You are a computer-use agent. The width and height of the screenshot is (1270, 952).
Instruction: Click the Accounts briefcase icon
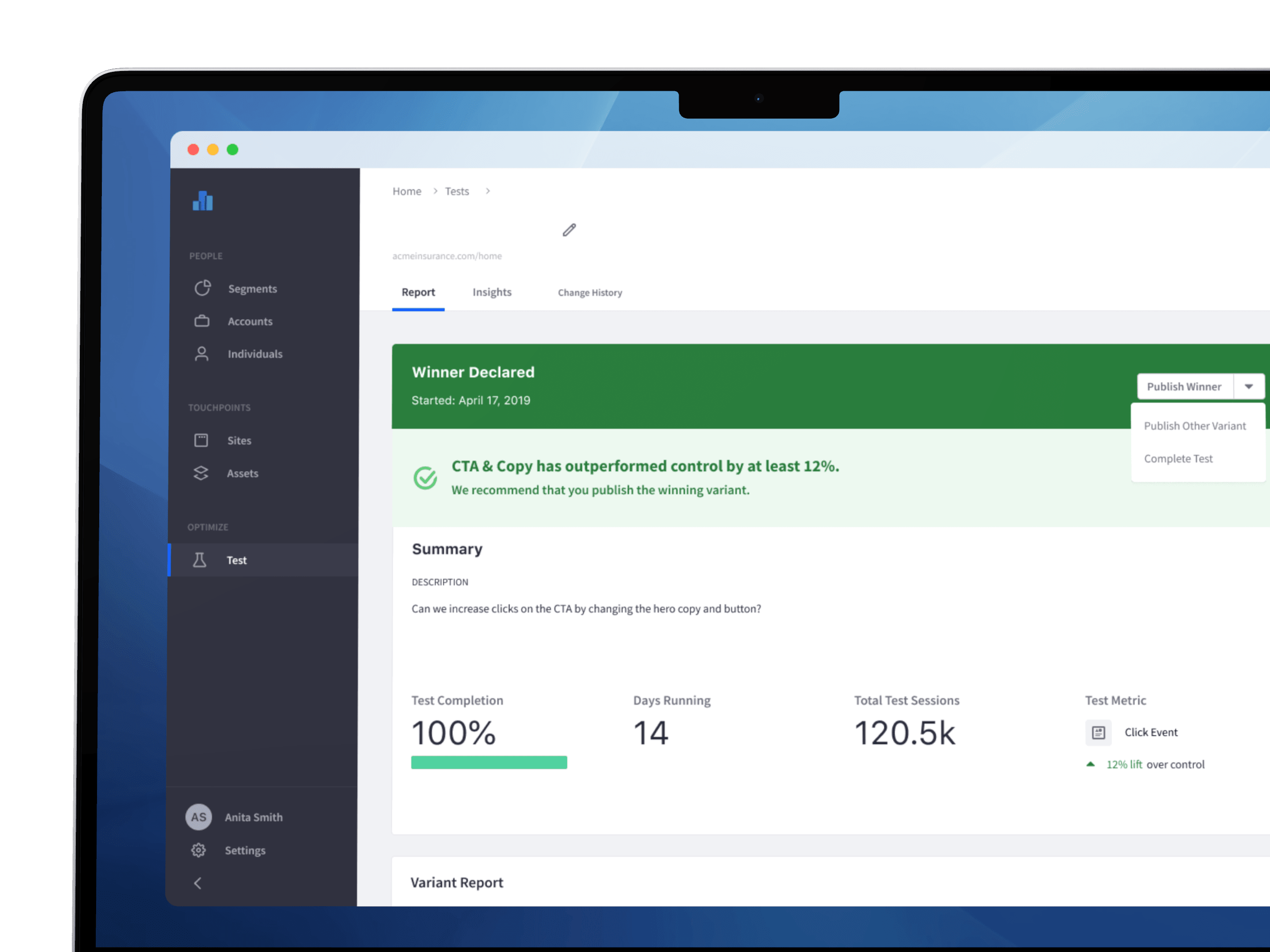pyautogui.click(x=202, y=321)
